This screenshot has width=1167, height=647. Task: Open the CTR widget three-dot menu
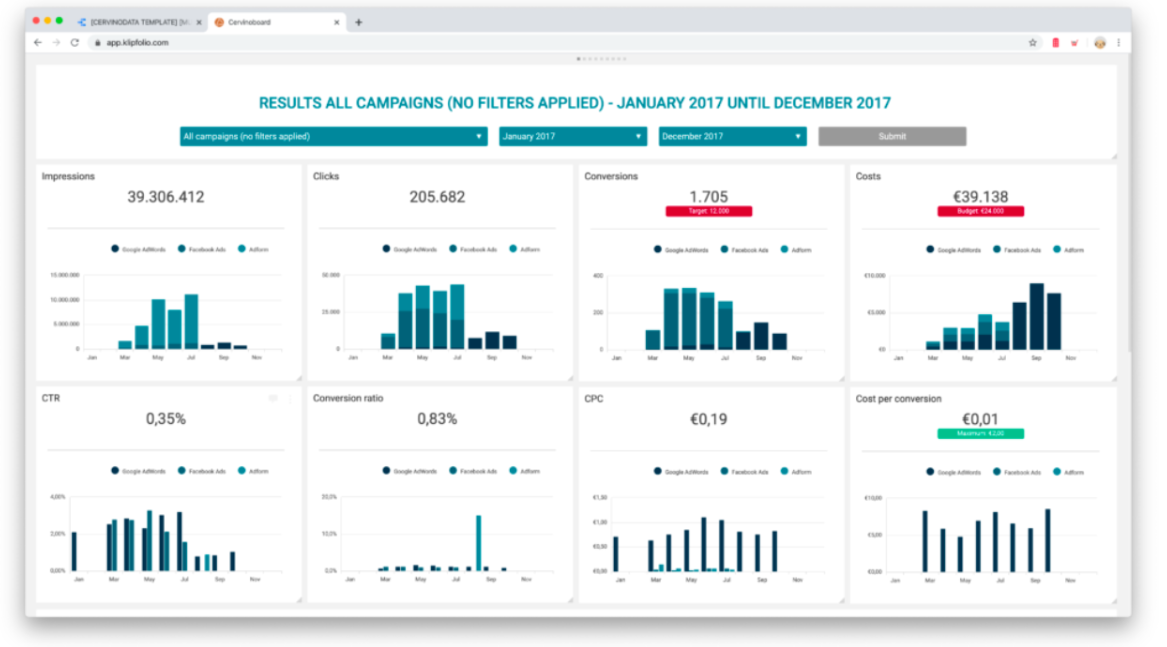290,398
